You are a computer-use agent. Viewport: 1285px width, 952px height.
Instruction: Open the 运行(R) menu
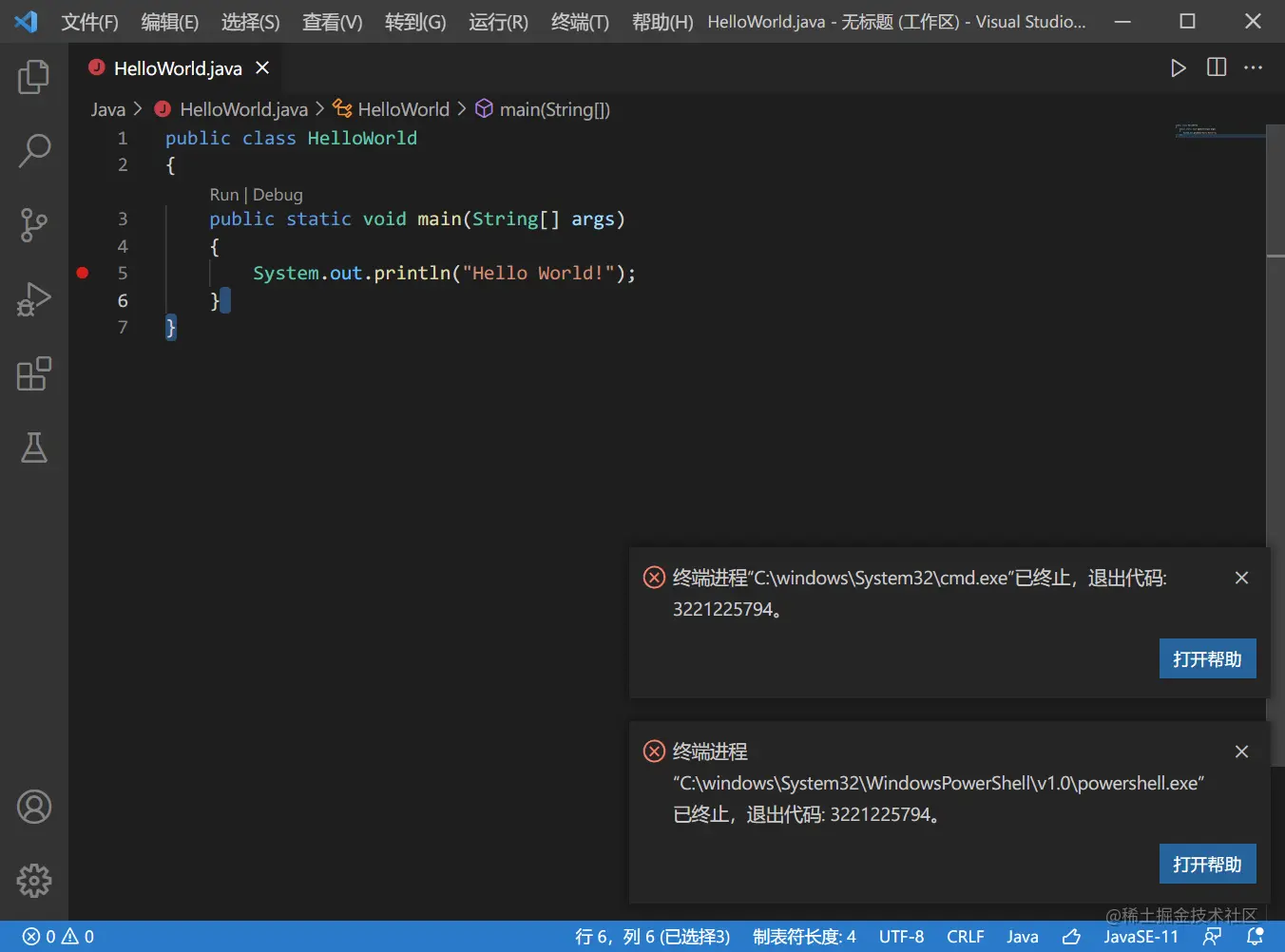pos(497,21)
